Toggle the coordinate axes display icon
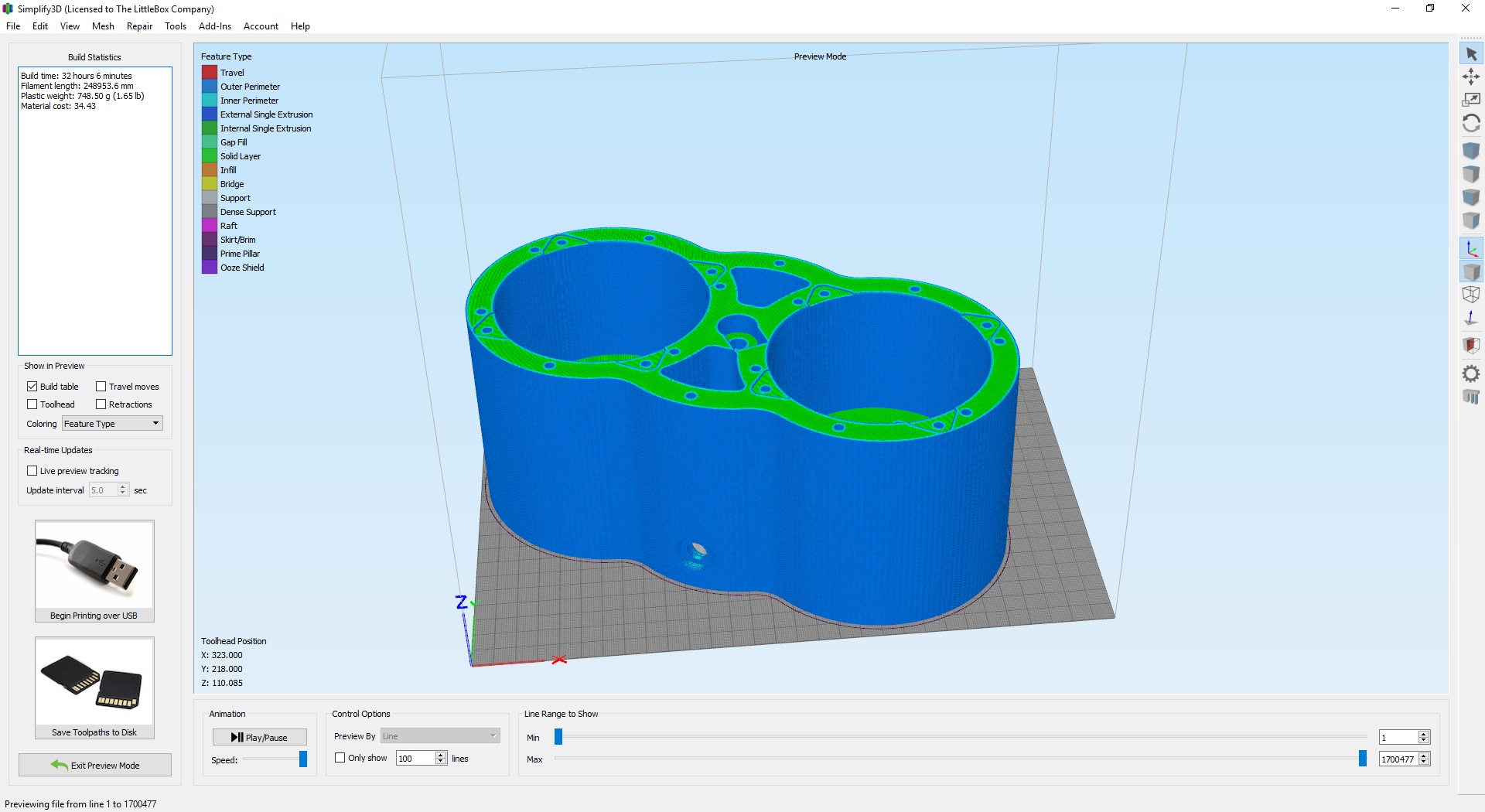Screen dimensions: 1485x812 (x=1471, y=248)
